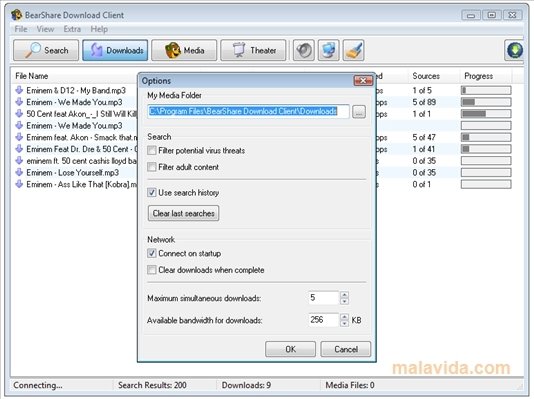Disable Use search history checkbox

coord(152,192)
